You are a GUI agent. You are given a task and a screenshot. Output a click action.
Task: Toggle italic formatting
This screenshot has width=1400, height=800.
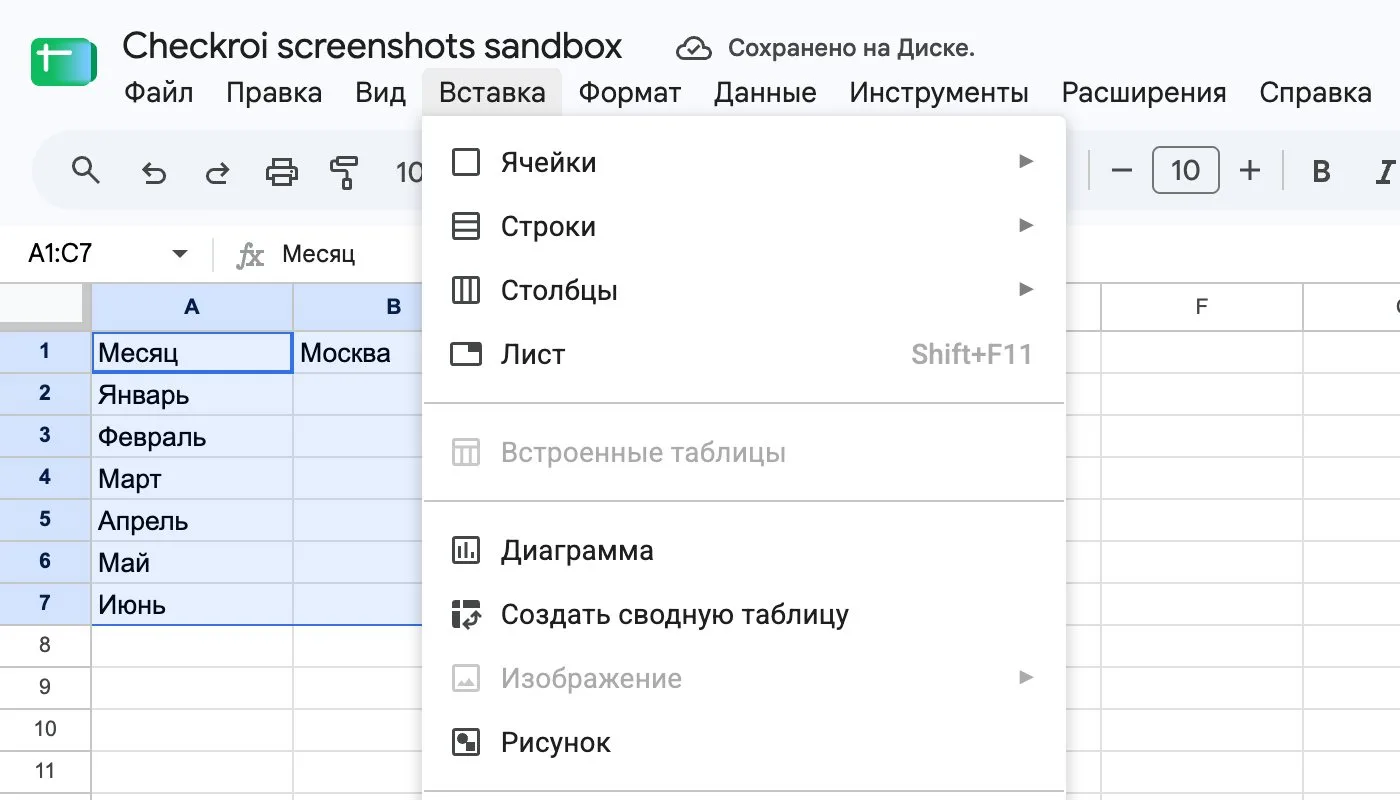(1385, 172)
